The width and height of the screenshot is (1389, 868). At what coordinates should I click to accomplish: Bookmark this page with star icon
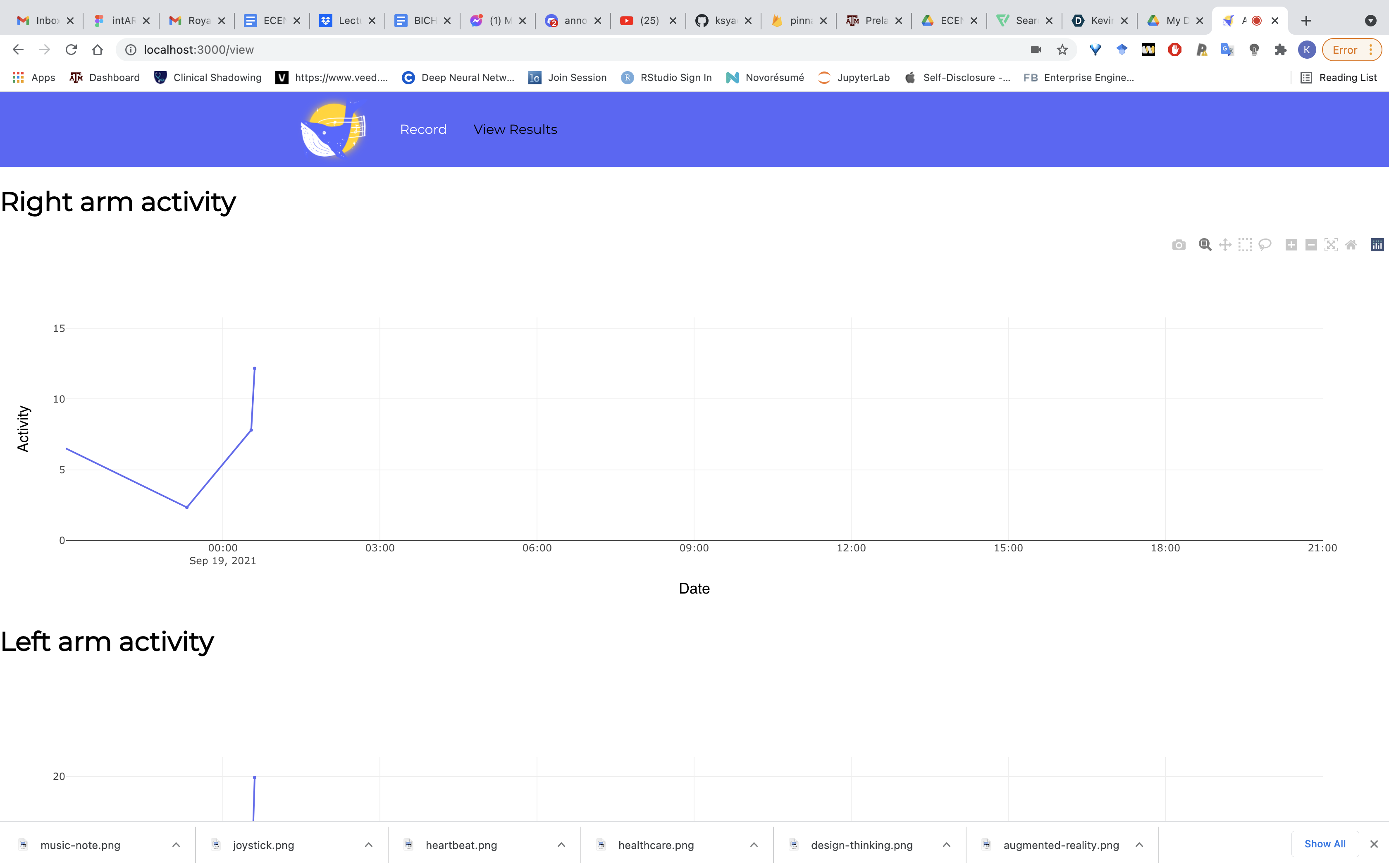click(x=1062, y=50)
